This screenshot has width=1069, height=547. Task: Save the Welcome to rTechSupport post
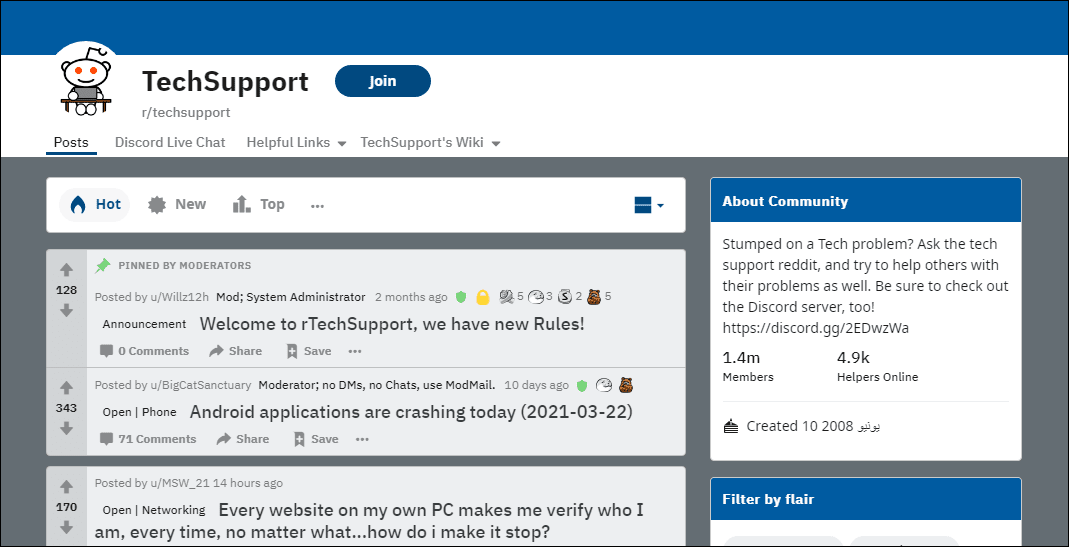tap(309, 351)
